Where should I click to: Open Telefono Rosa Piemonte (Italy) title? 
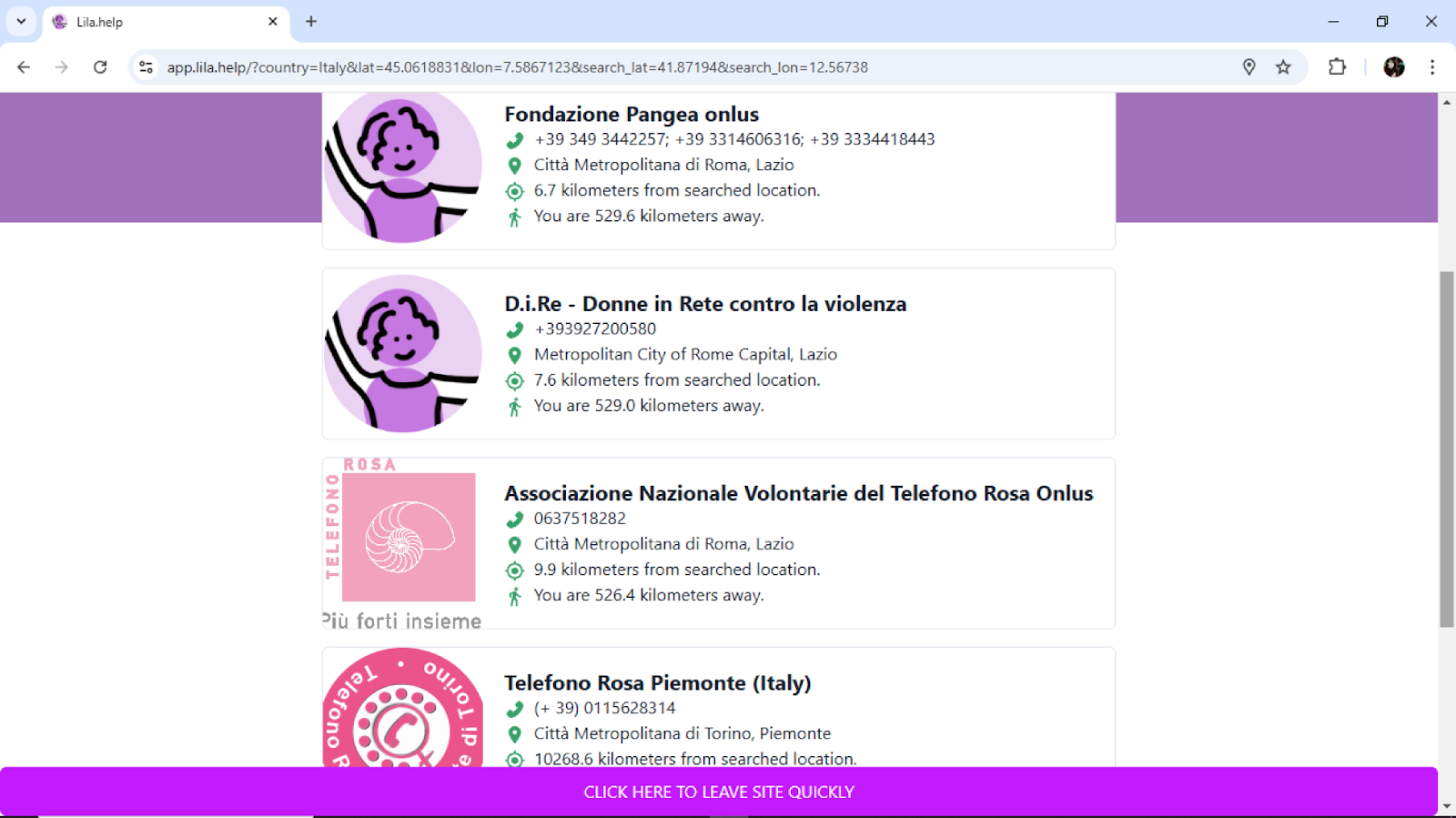pyautogui.click(x=658, y=683)
